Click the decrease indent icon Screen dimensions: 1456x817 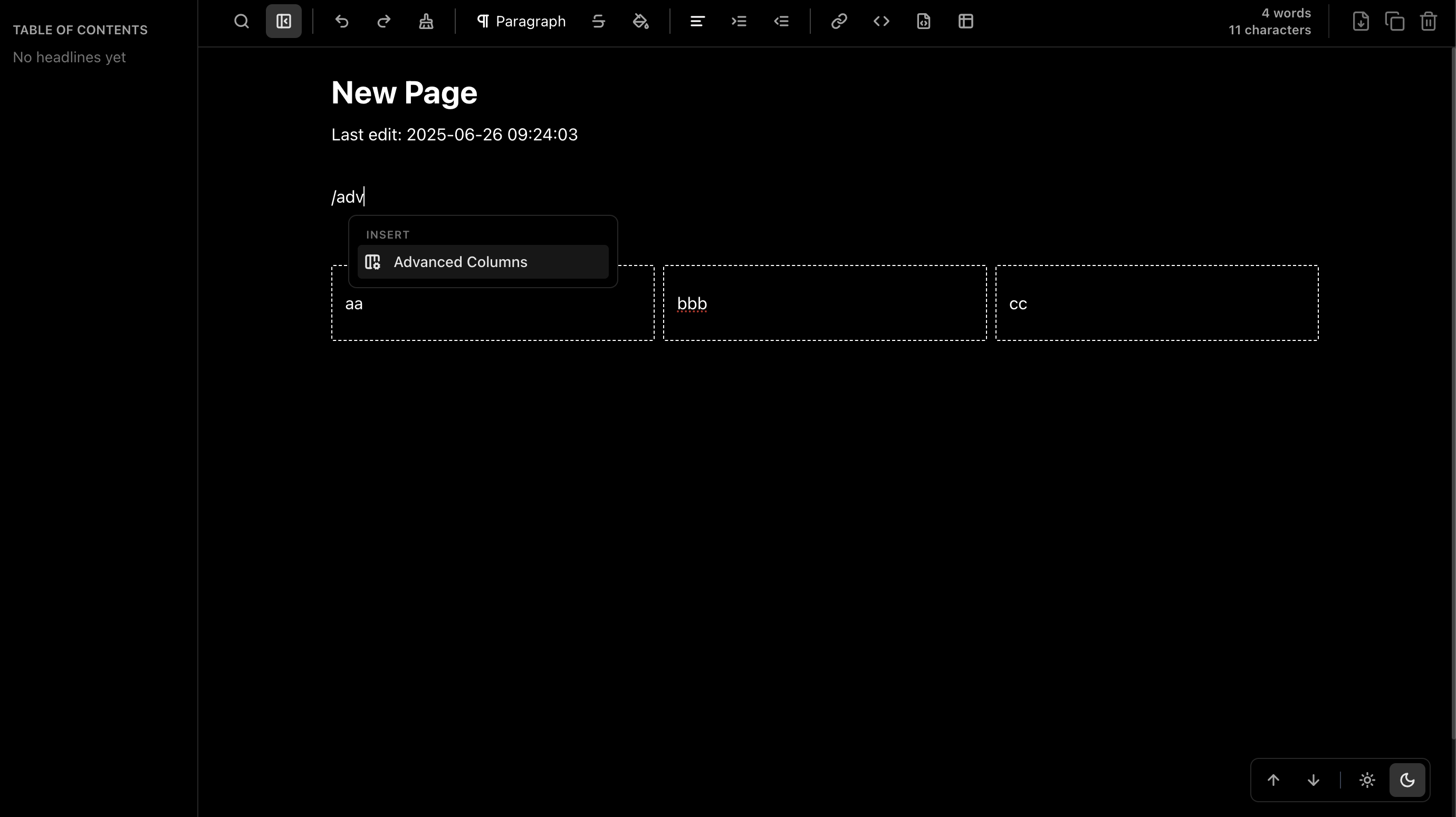(782, 22)
